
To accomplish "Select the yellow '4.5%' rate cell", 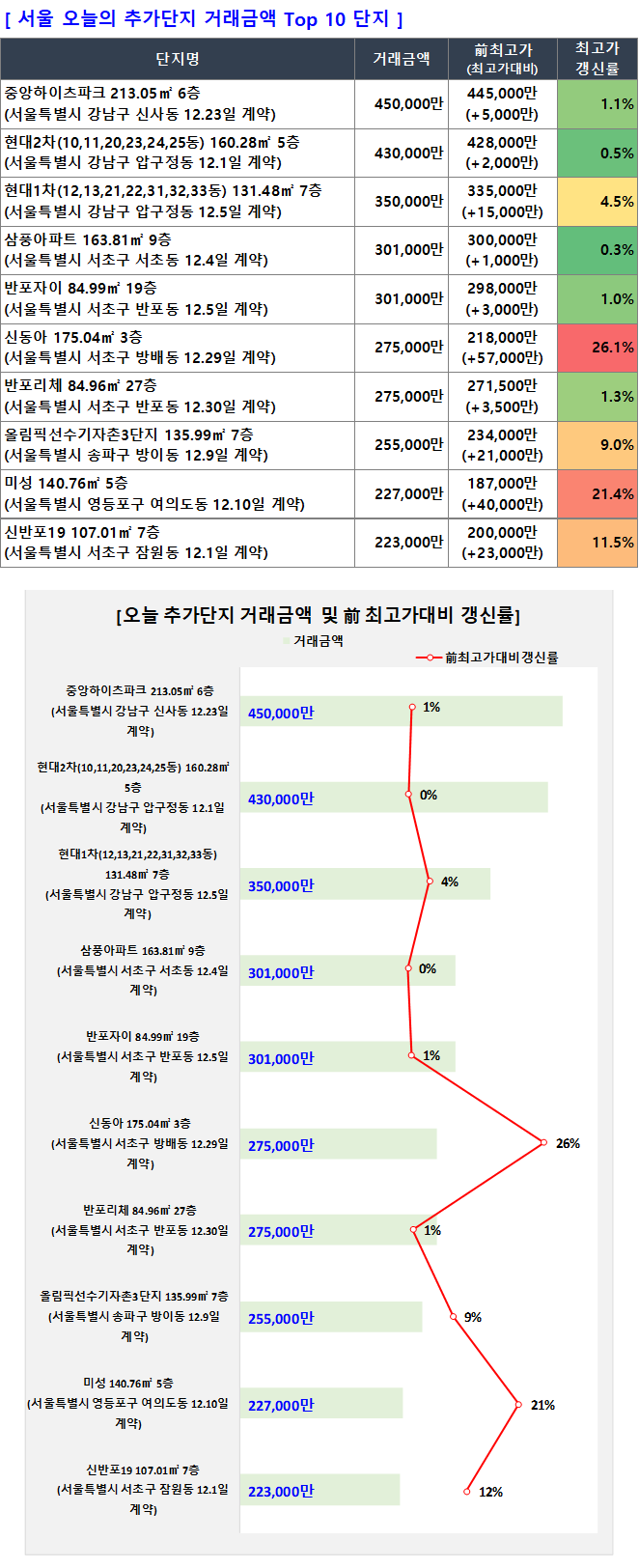I will tap(597, 202).
